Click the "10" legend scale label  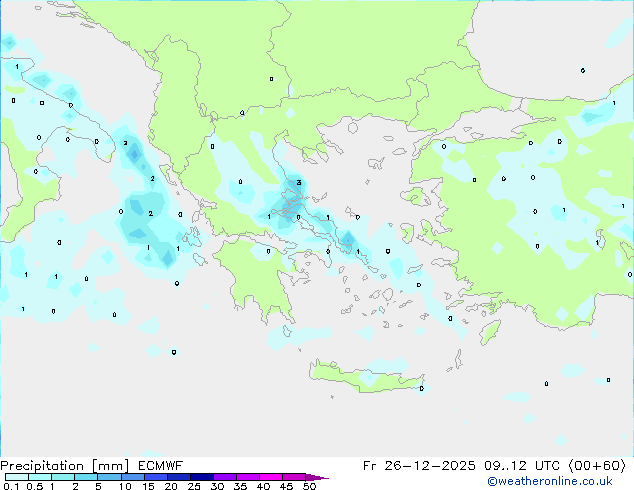point(125,486)
